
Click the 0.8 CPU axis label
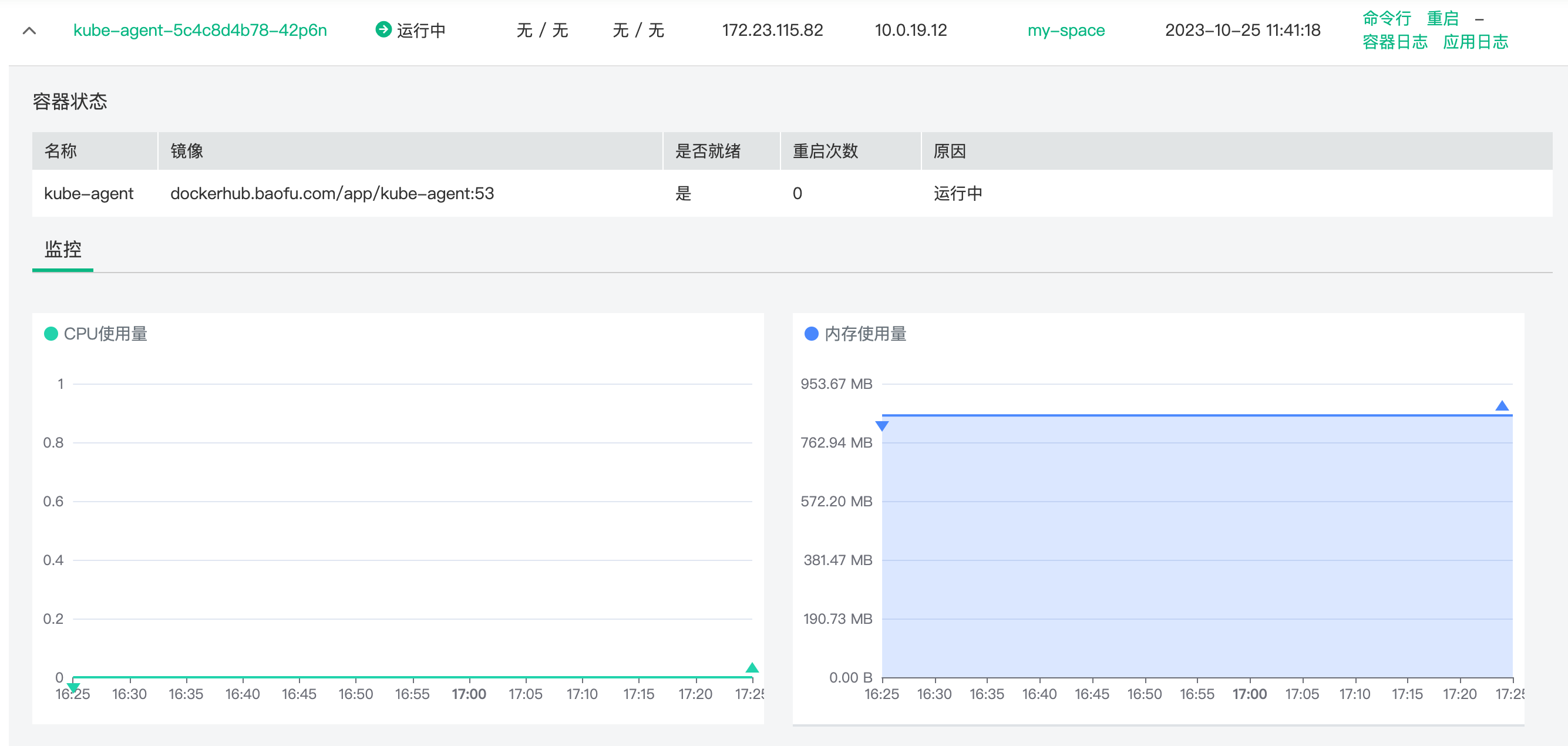(53, 443)
